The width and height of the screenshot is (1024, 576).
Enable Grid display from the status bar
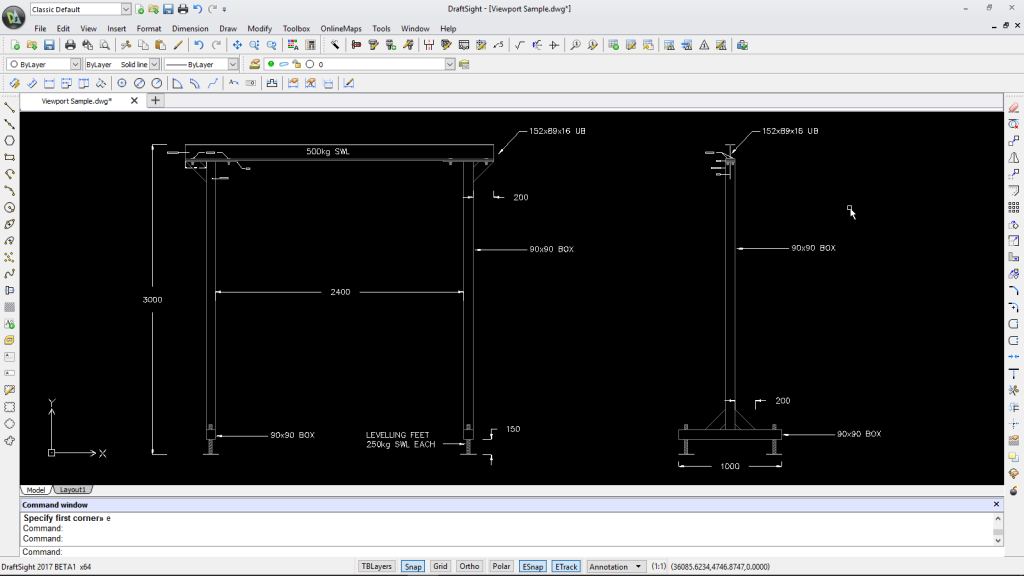pyautogui.click(x=440, y=566)
